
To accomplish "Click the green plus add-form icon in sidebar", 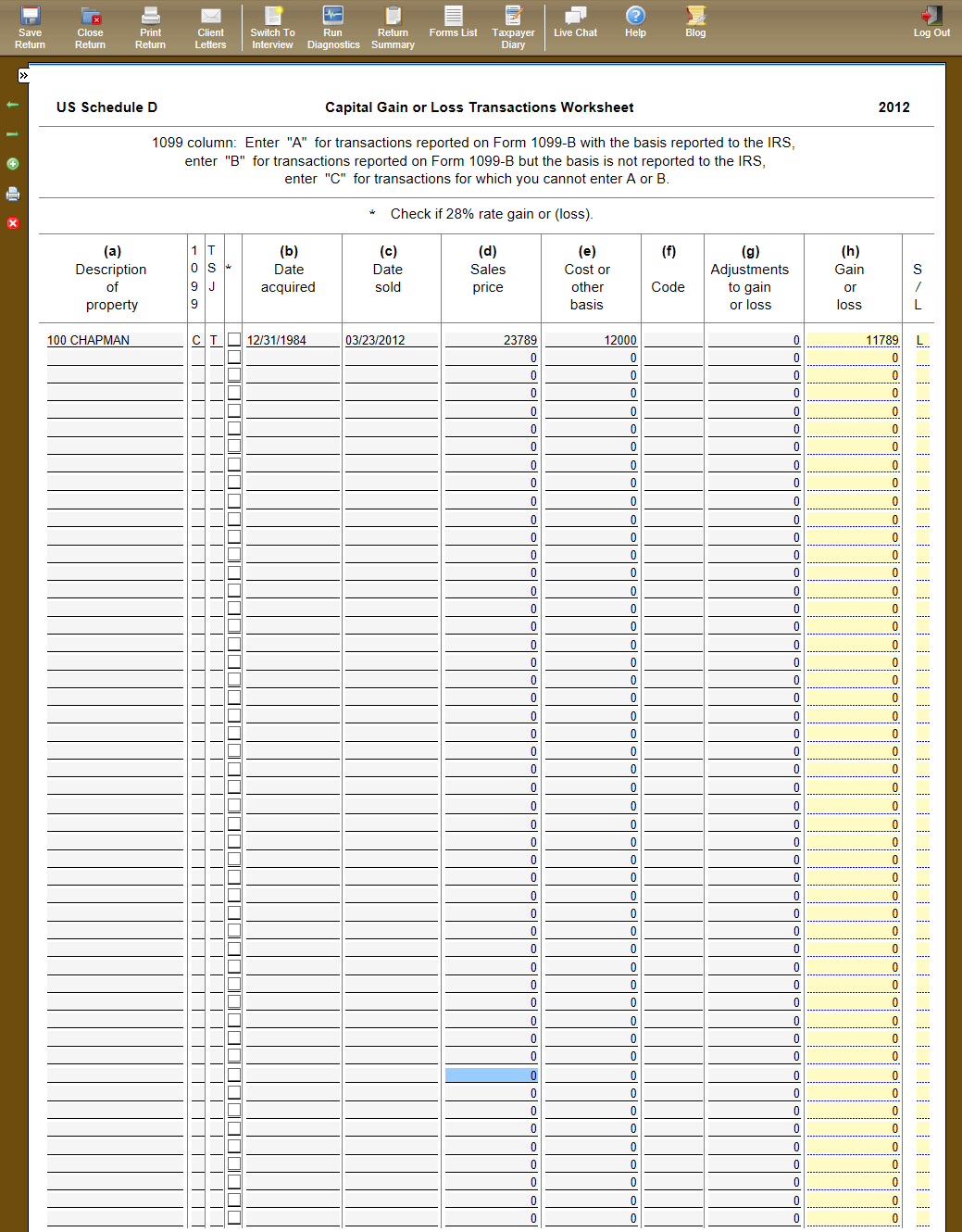I will [x=13, y=164].
